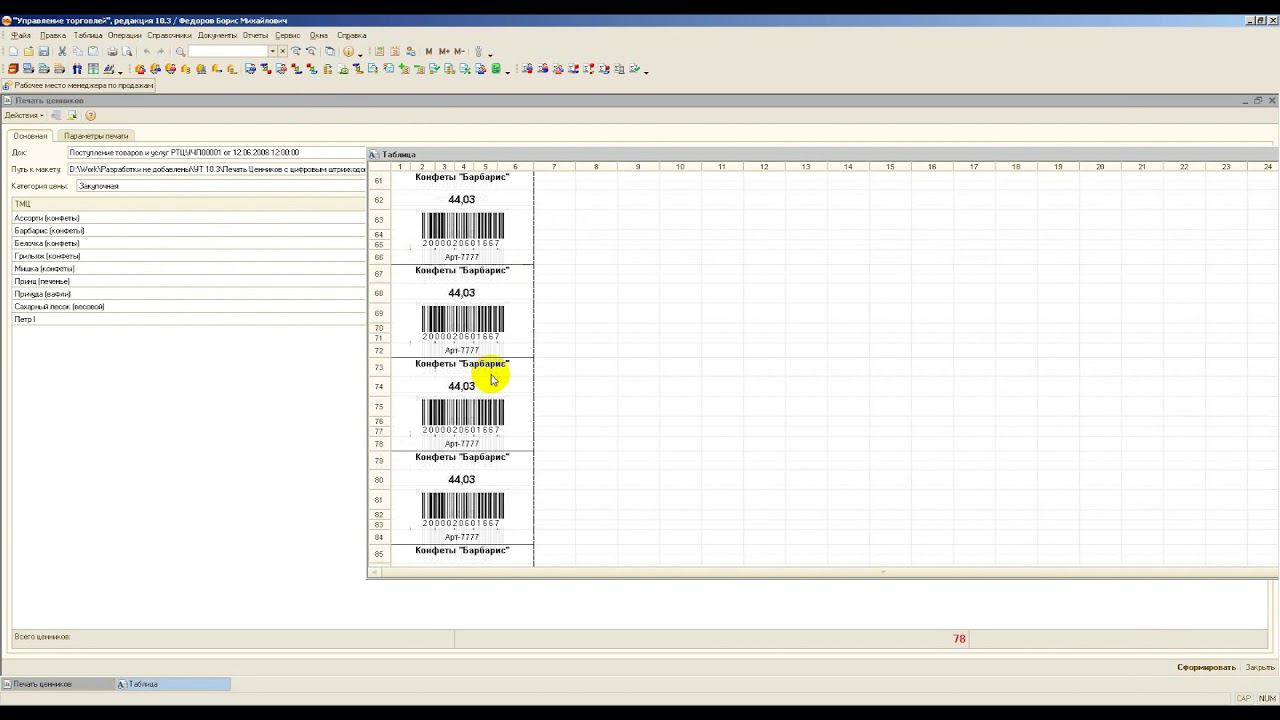
Task: Print with the printer toolbar icon
Action: pos(112,52)
